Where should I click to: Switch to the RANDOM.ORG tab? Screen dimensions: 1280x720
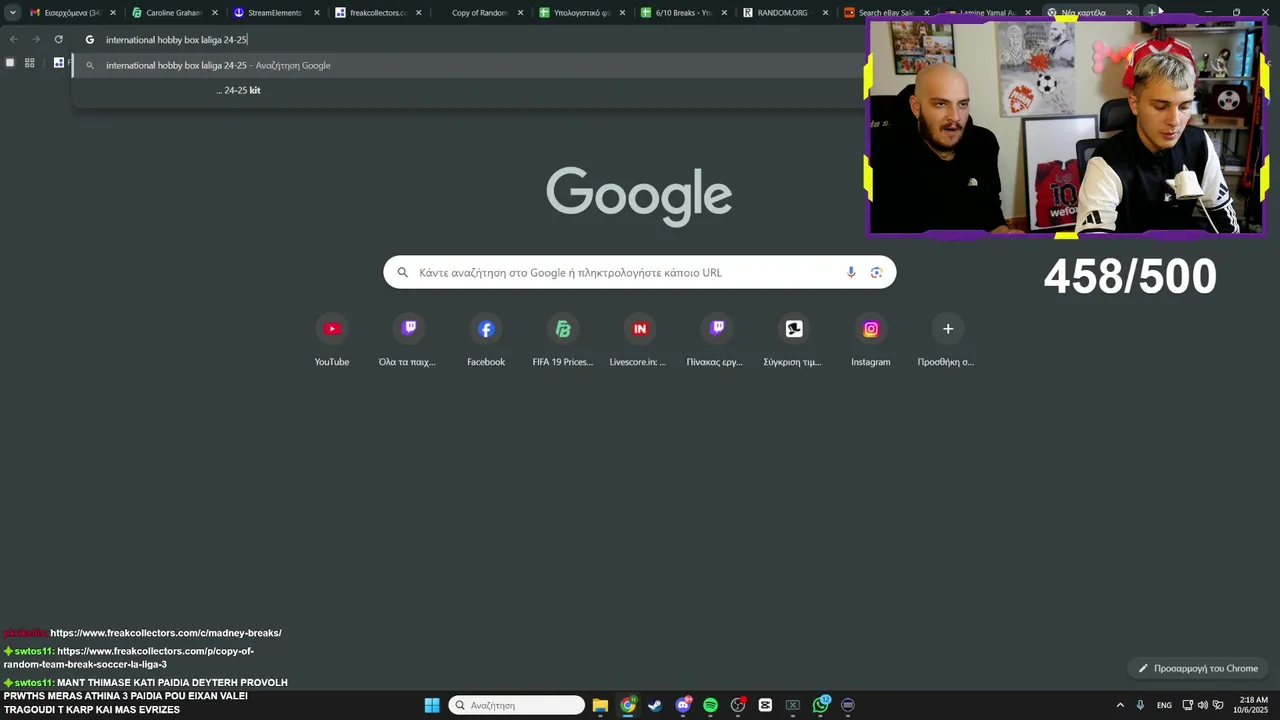(x=783, y=12)
